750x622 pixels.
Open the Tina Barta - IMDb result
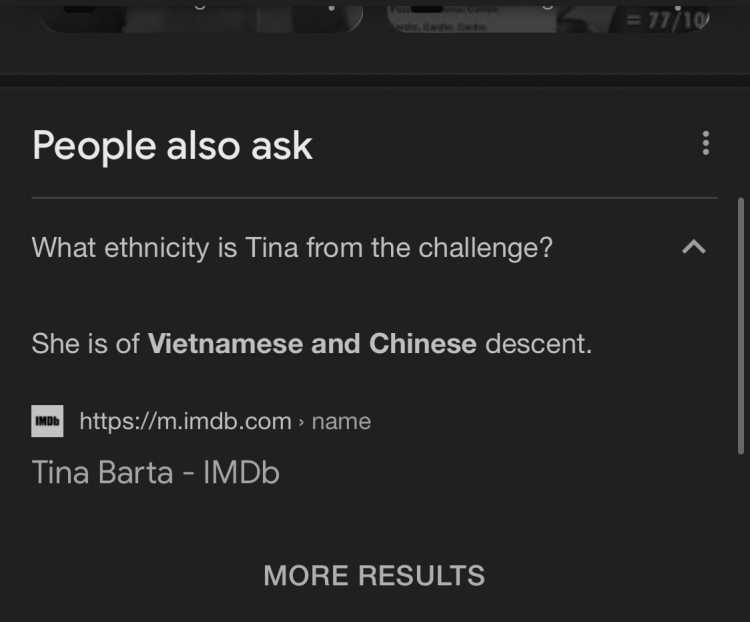[155, 472]
